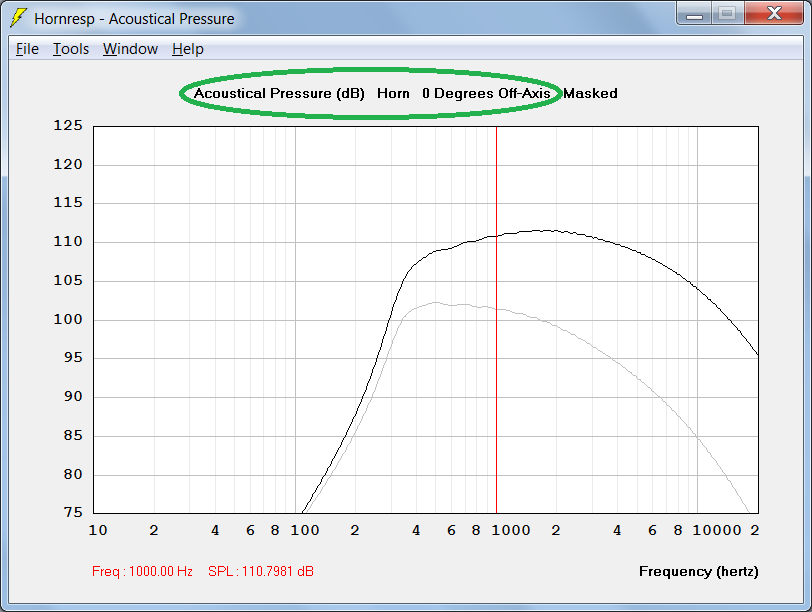Image resolution: width=812 pixels, height=612 pixels.
Task: Open the Tools menu
Action: (x=70, y=49)
